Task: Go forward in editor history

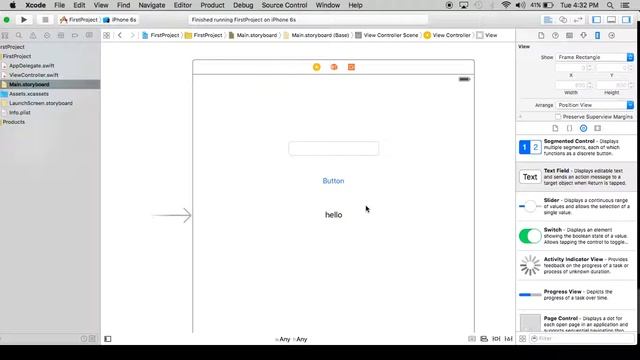Action: point(132,36)
